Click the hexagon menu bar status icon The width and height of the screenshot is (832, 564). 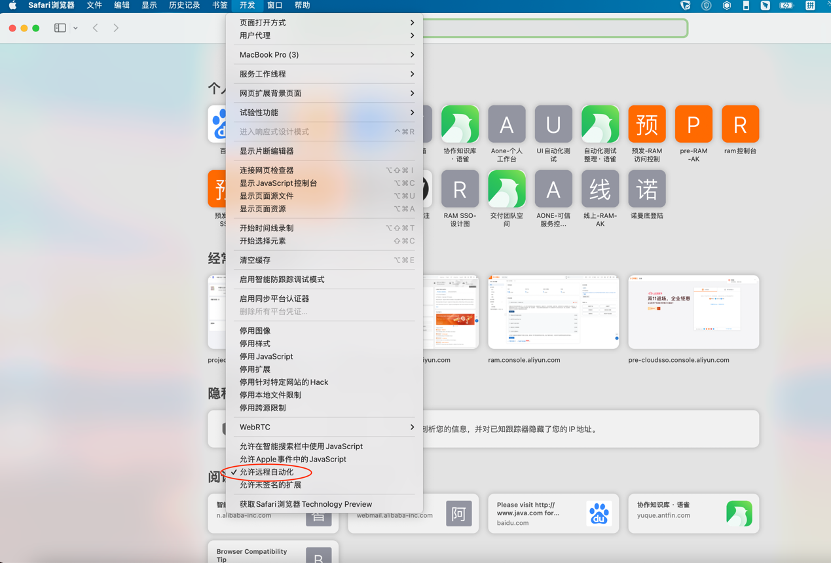click(727, 5)
